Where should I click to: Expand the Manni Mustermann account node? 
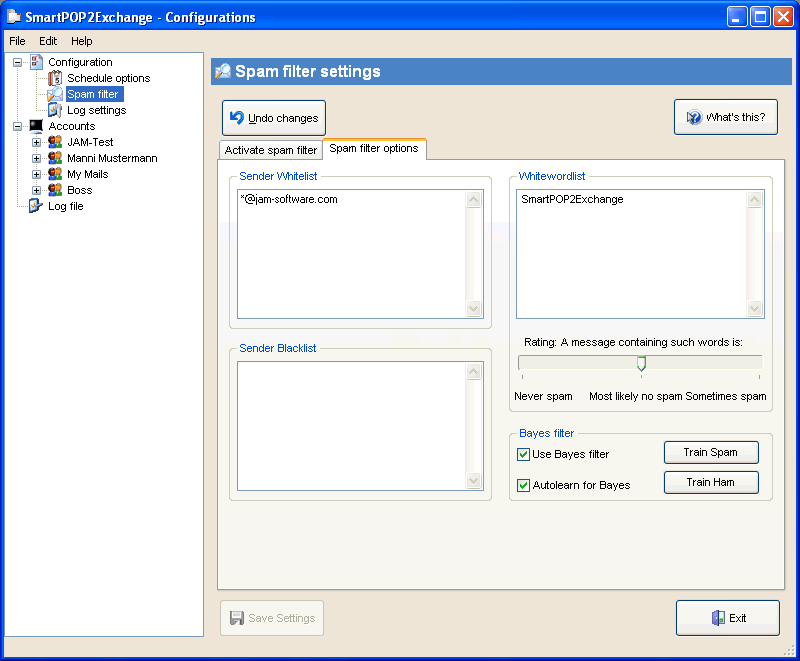point(36,158)
